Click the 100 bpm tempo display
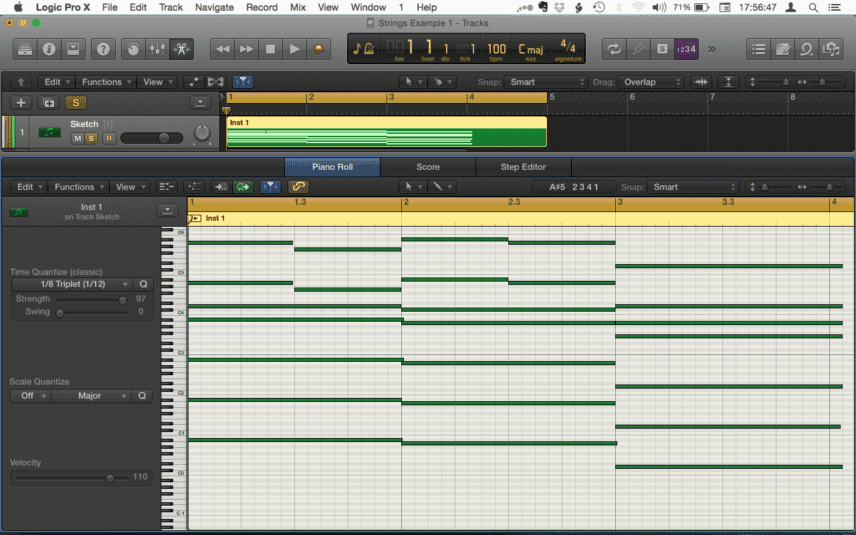The image size is (856, 535). 496,50
